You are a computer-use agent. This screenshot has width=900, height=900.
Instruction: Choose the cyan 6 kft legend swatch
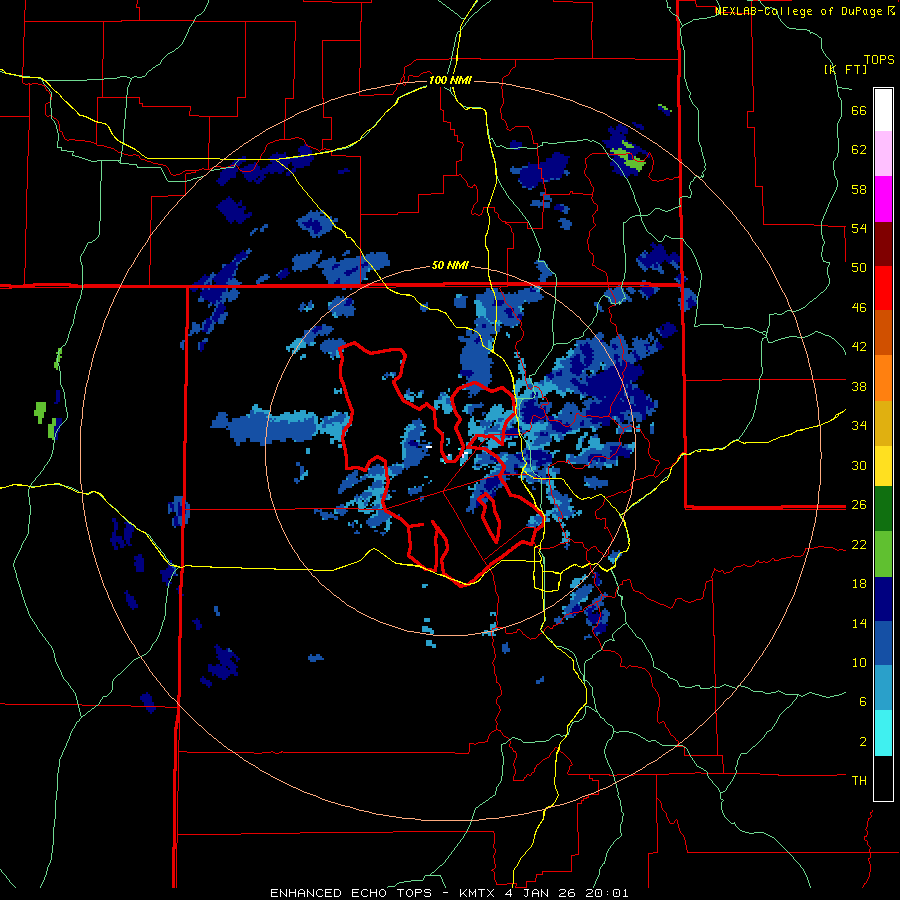pyautogui.click(x=883, y=733)
